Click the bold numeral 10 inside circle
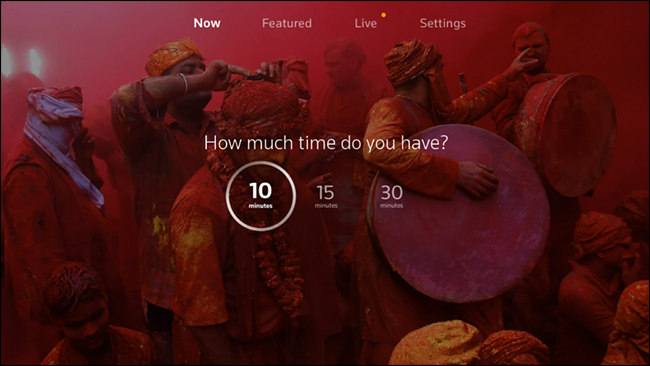This screenshot has width=650, height=366. coord(261,191)
